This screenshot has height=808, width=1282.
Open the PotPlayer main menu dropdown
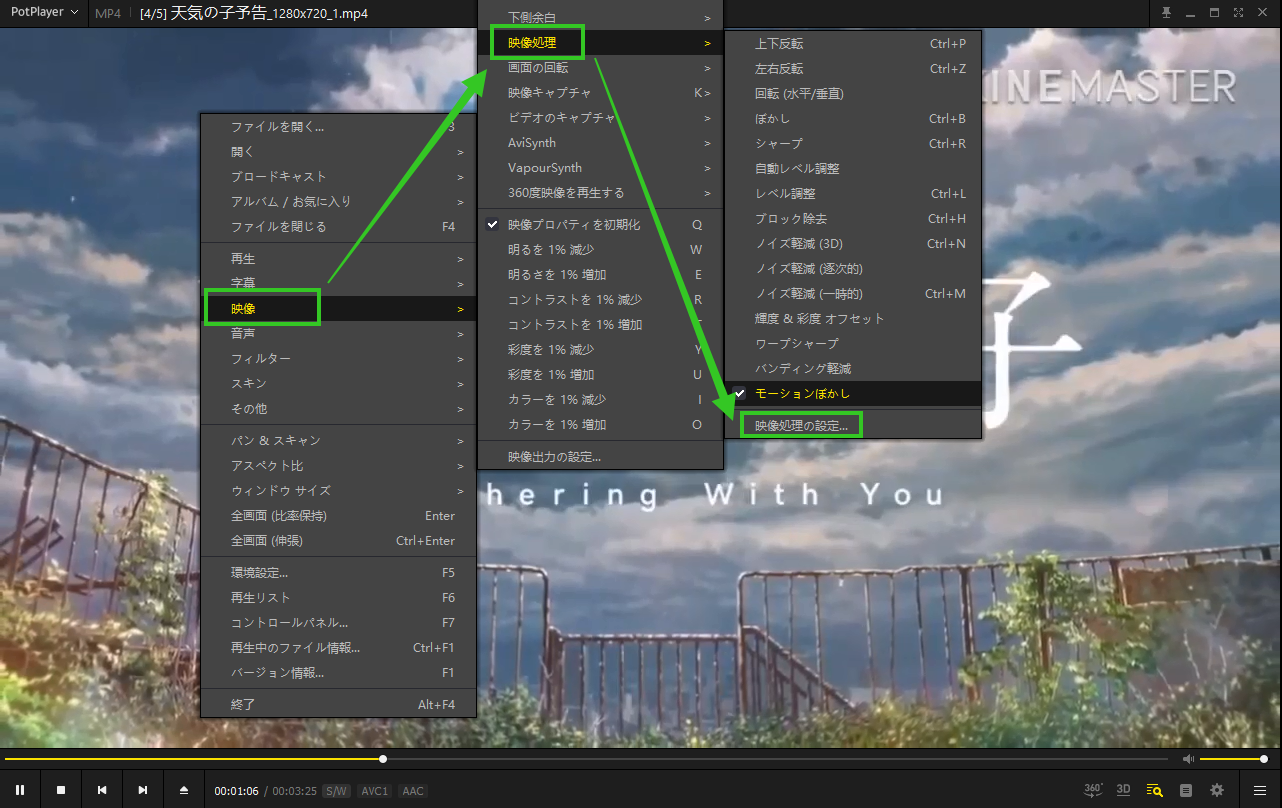coord(44,12)
